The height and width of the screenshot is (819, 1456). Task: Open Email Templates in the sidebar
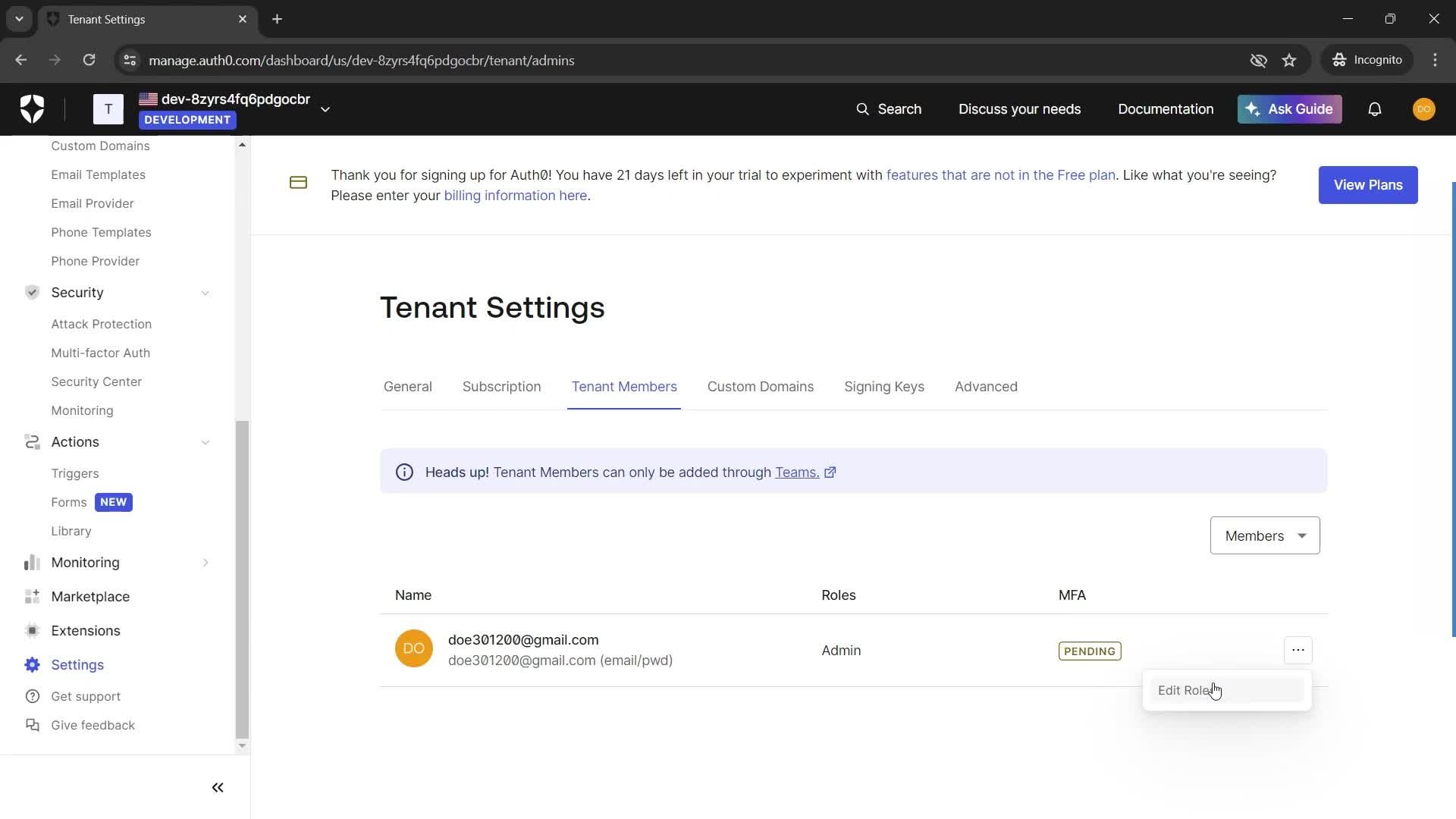pos(98,174)
